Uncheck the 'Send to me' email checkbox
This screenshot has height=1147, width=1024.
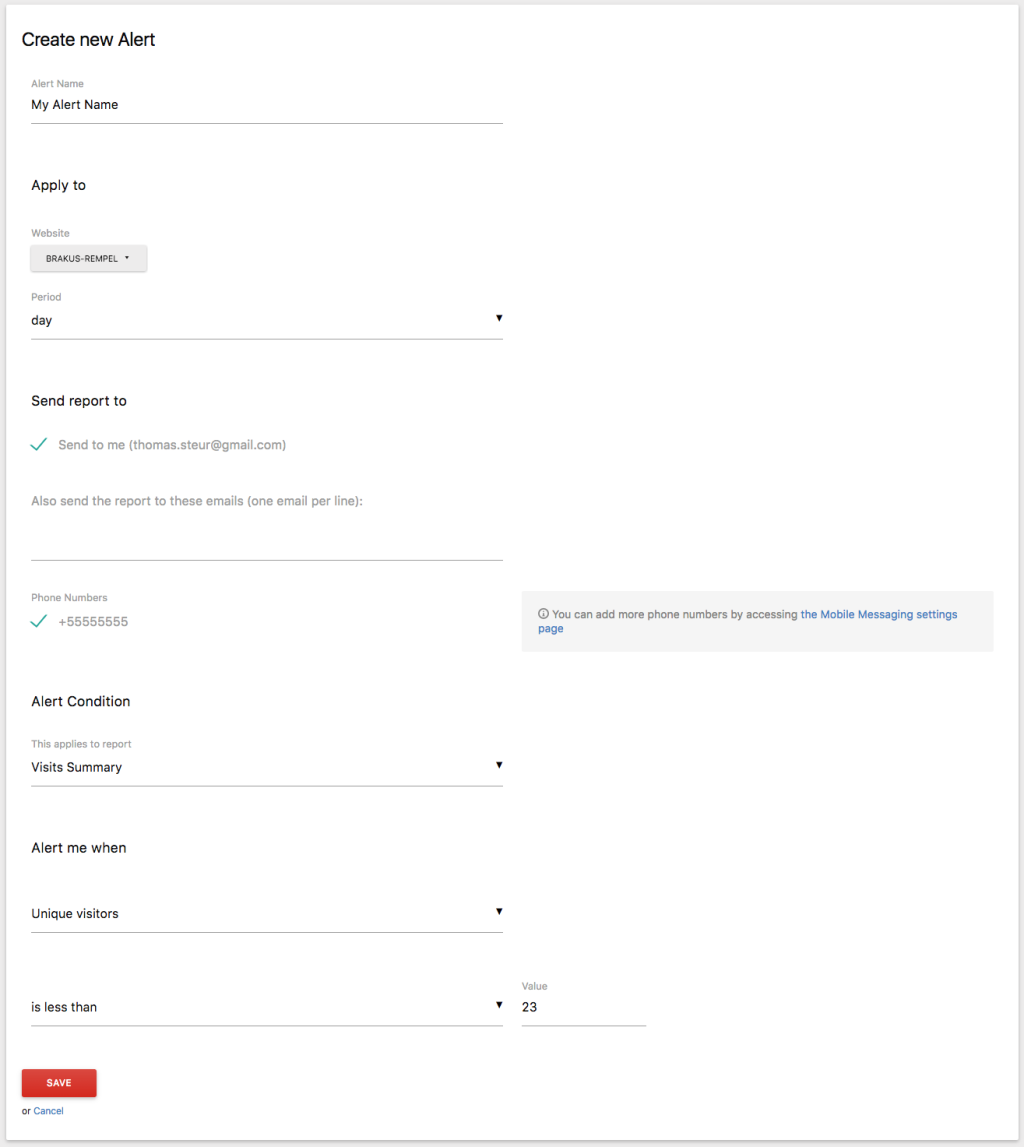click(39, 445)
